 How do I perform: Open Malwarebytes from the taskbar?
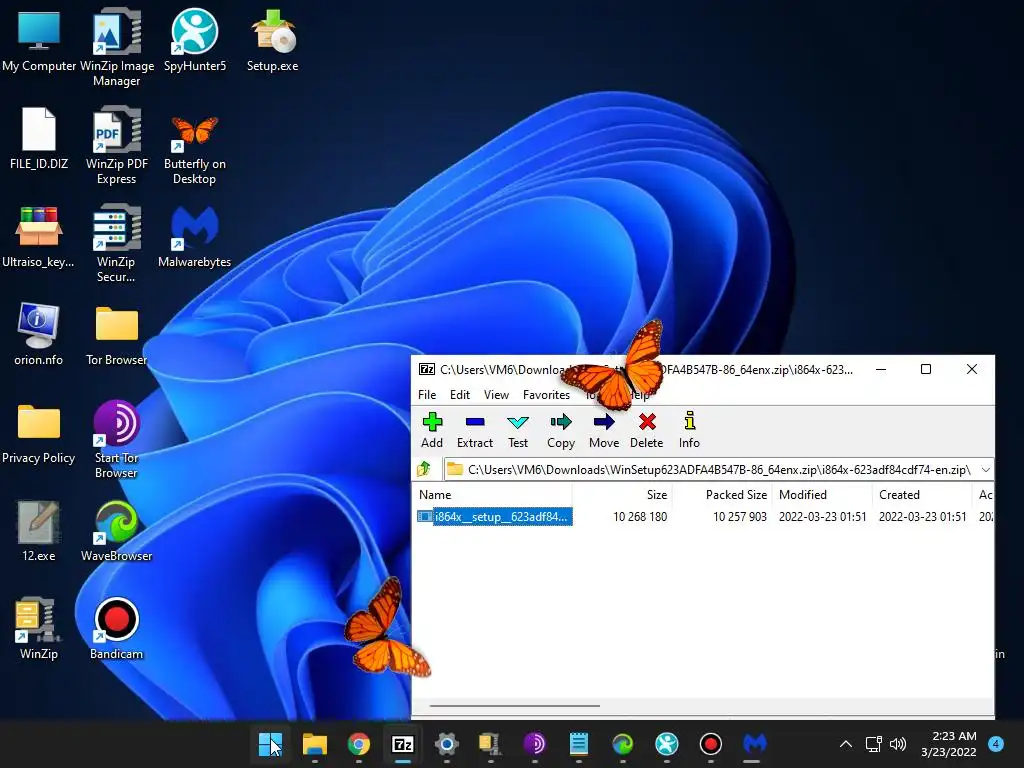click(x=754, y=744)
